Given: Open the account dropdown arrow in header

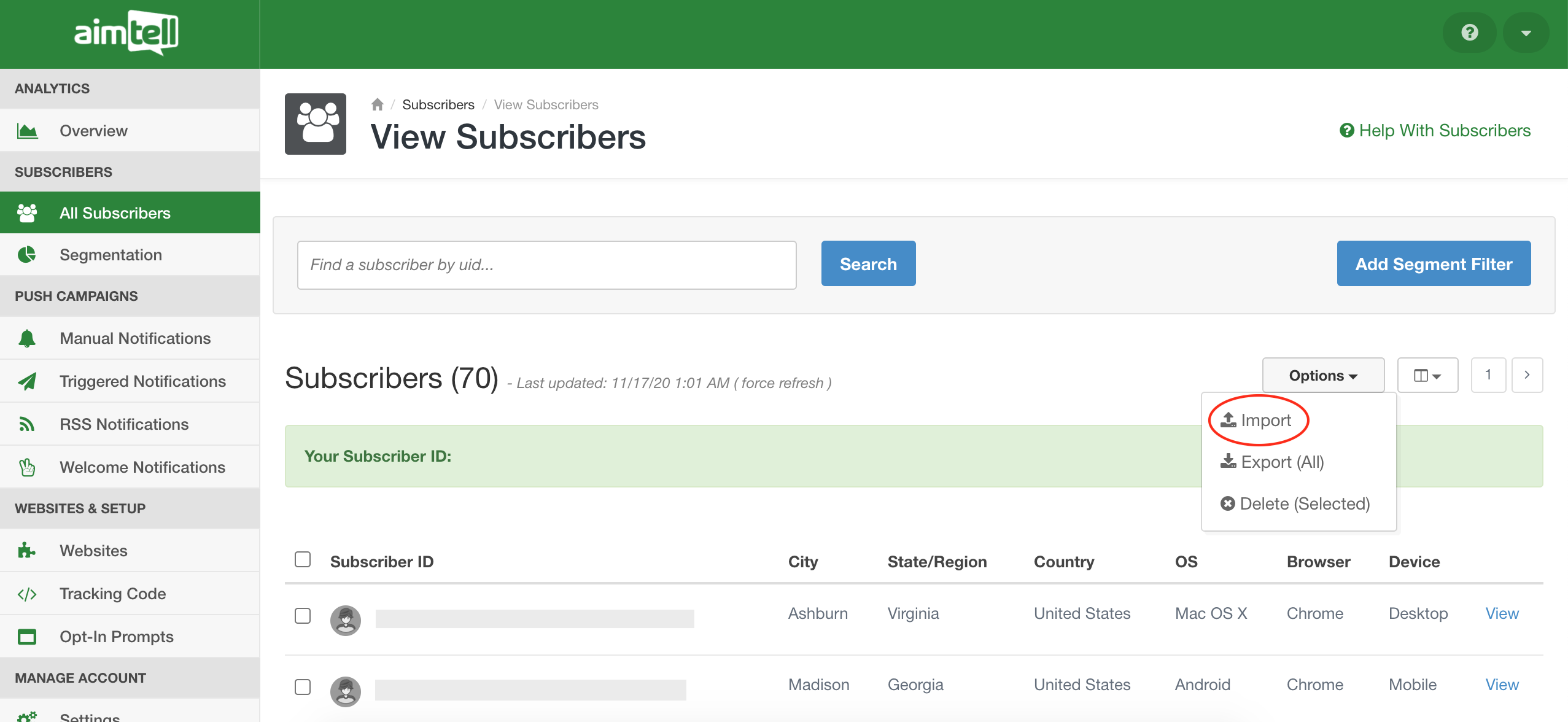Looking at the screenshot, I should click(1526, 33).
